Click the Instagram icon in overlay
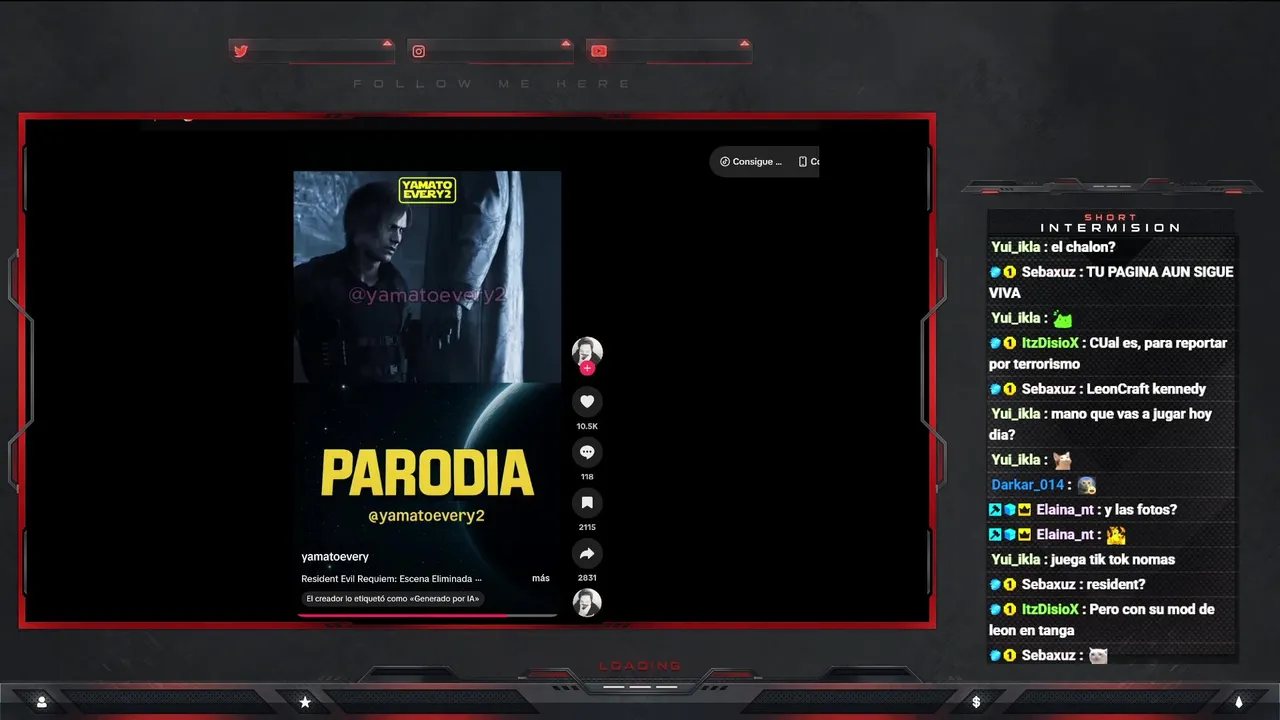 [419, 51]
